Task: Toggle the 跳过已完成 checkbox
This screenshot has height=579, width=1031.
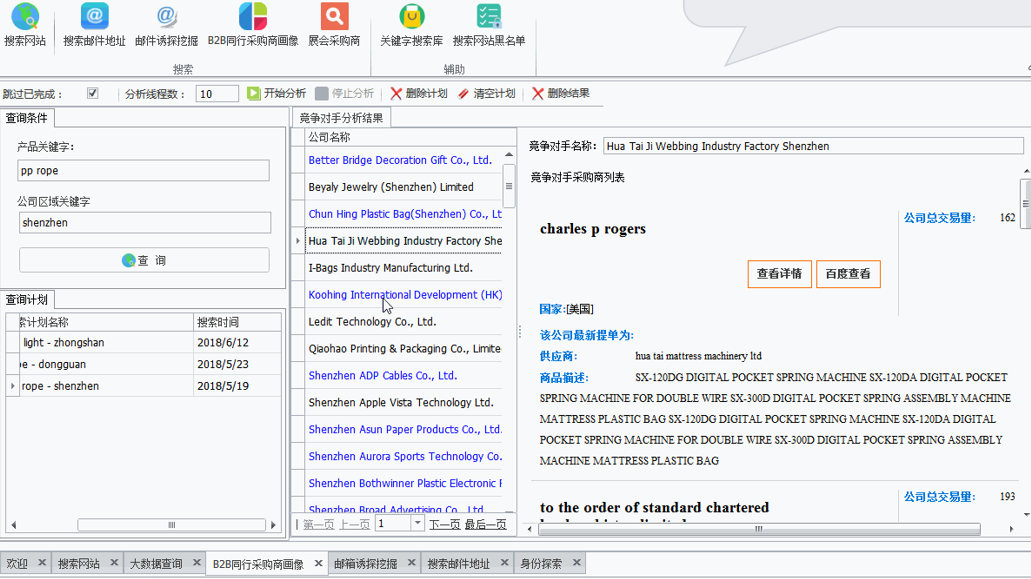Action: (93, 94)
